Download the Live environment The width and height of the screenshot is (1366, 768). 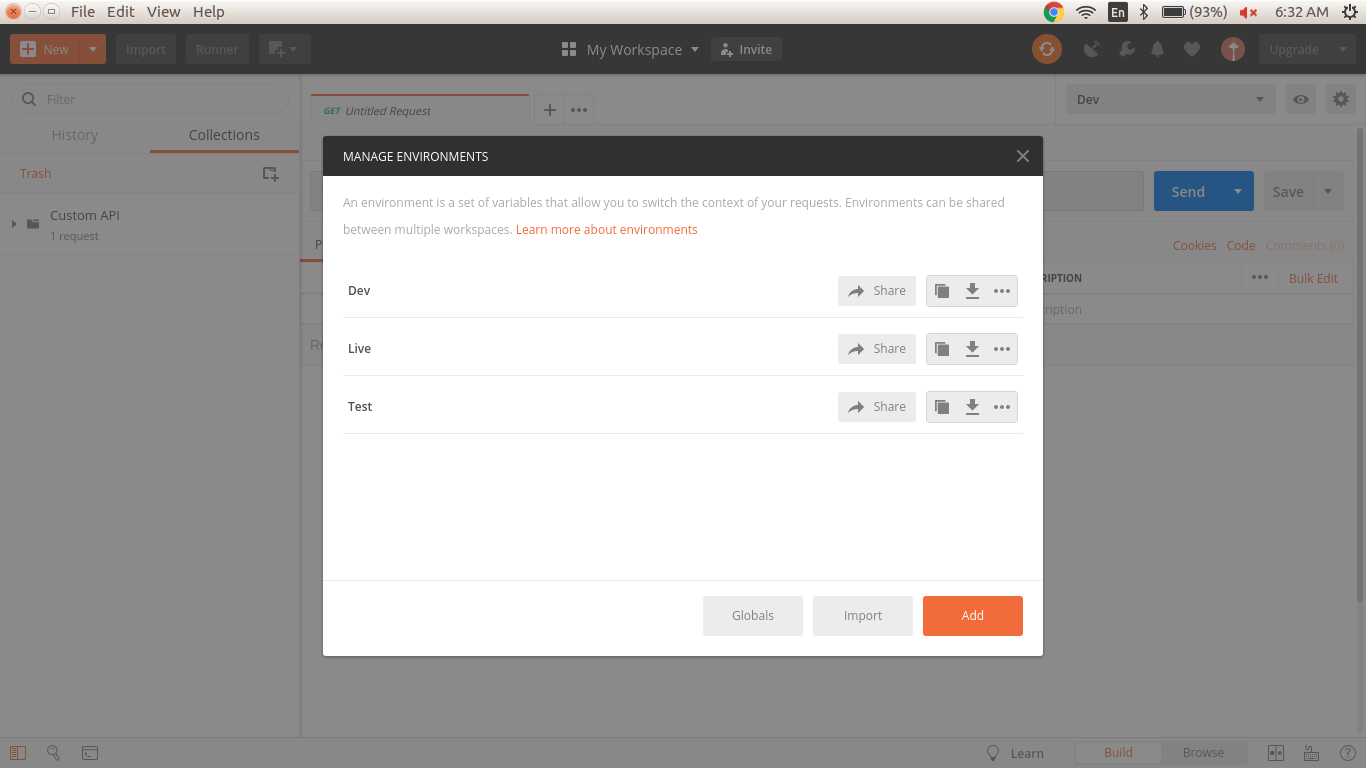pos(972,348)
